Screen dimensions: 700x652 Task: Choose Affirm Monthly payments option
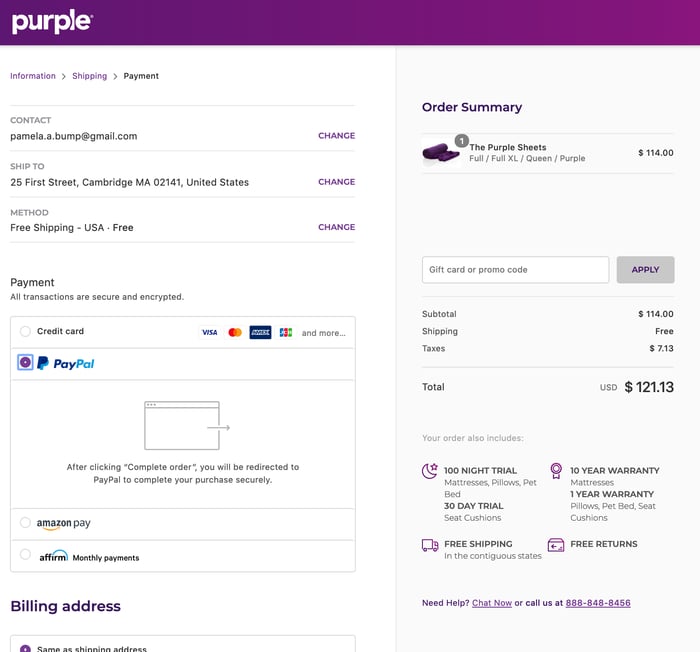(x=25, y=555)
